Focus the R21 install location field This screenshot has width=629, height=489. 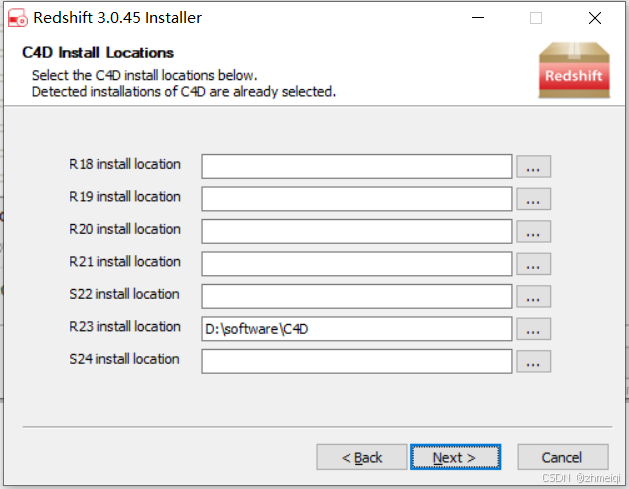[x=357, y=264]
